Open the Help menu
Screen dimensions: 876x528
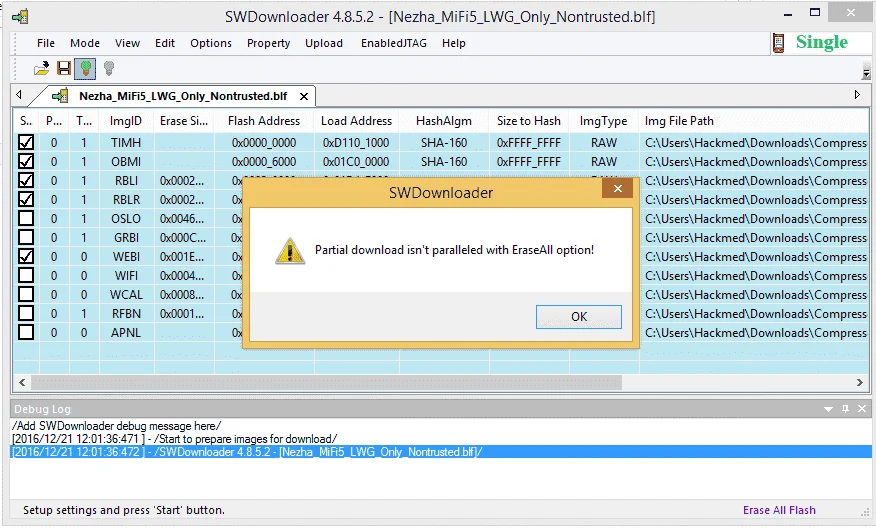454,43
